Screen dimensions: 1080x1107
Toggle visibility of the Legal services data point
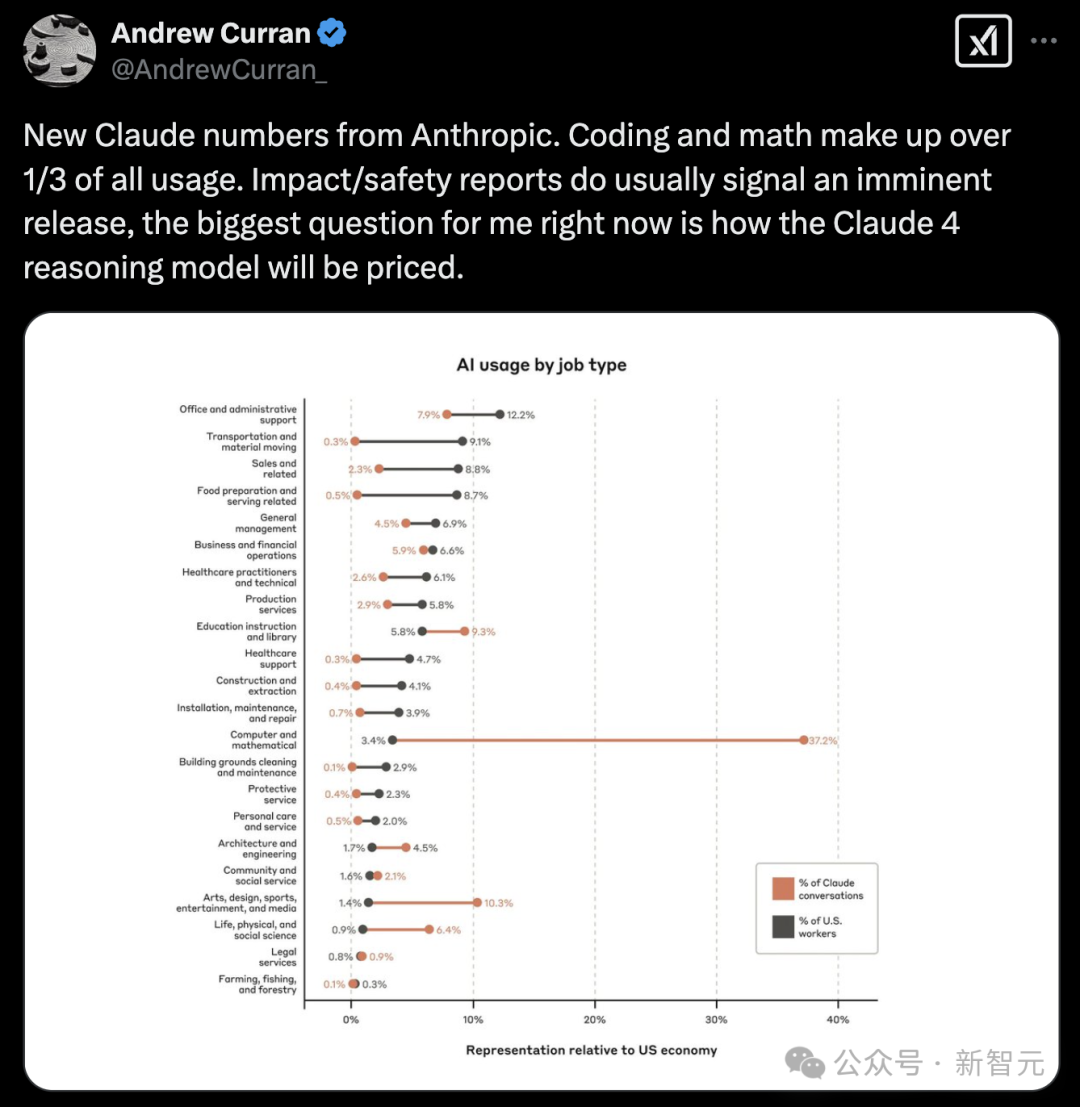tap(361, 955)
